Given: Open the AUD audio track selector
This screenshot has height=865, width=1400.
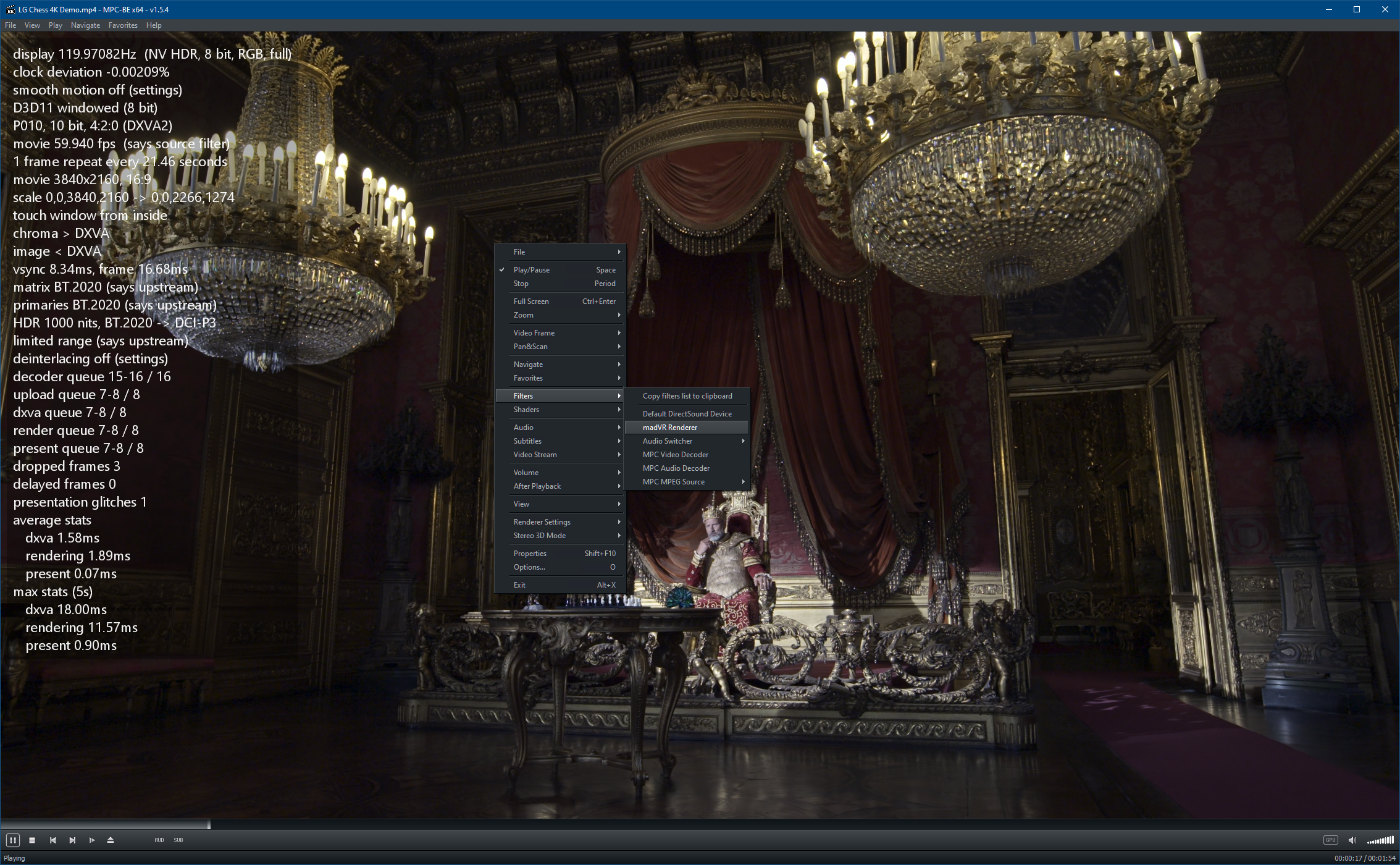Looking at the screenshot, I should pyautogui.click(x=159, y=840).
